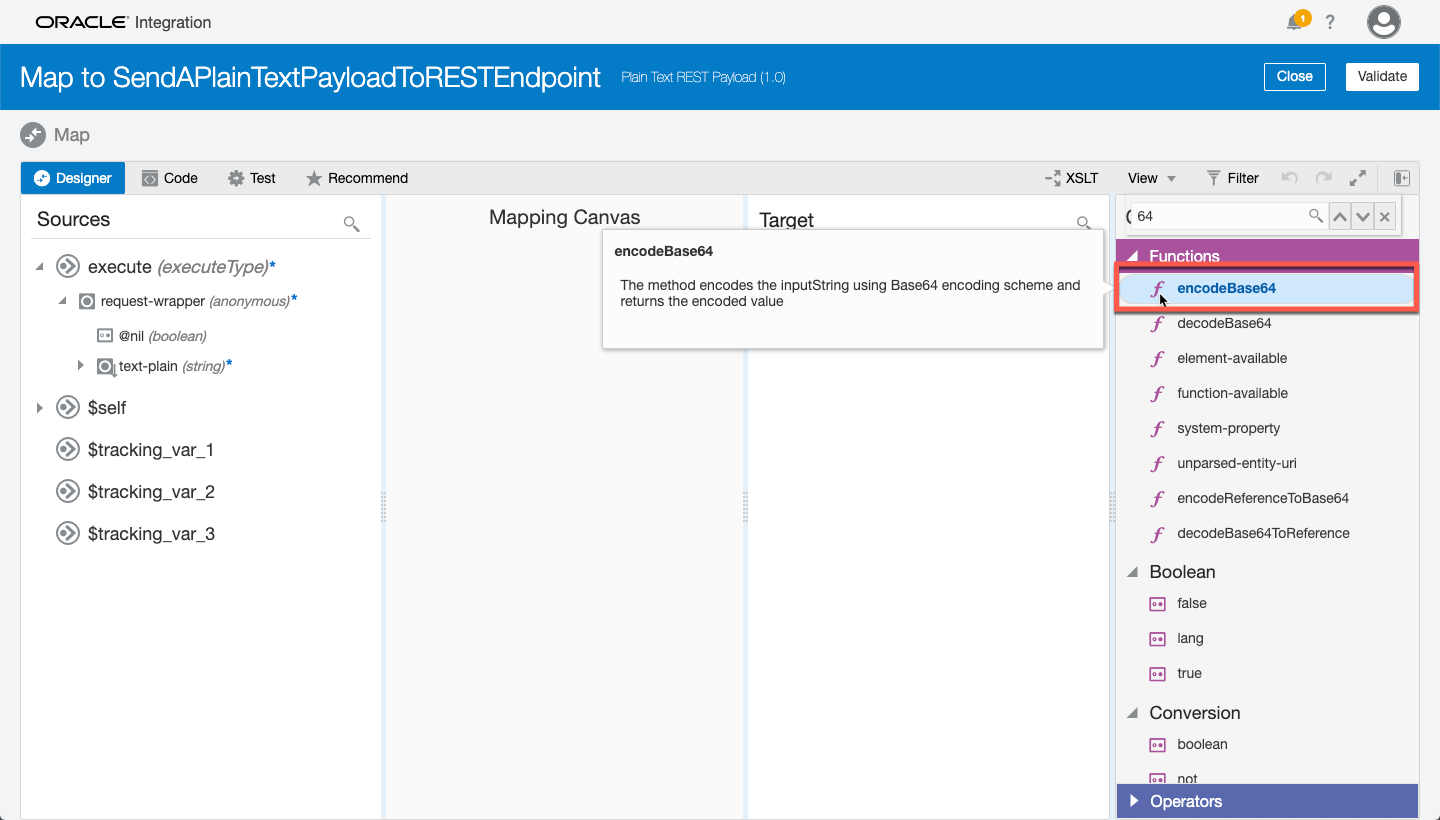Click the Validate button

1382,76
